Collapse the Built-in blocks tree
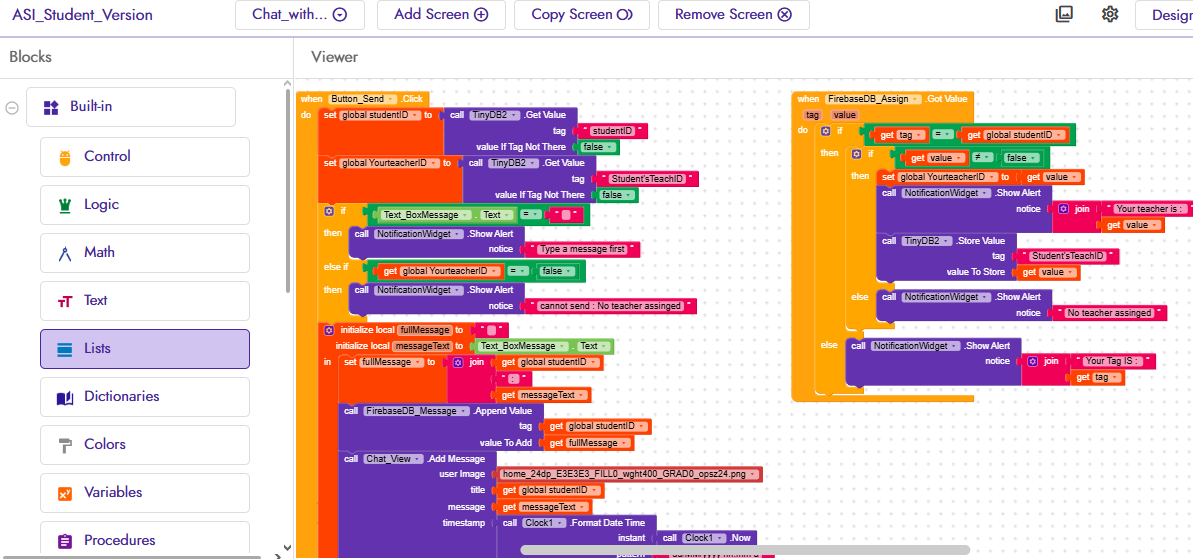The height and width of the screenshot is (559, 1193). click(12, 108)
